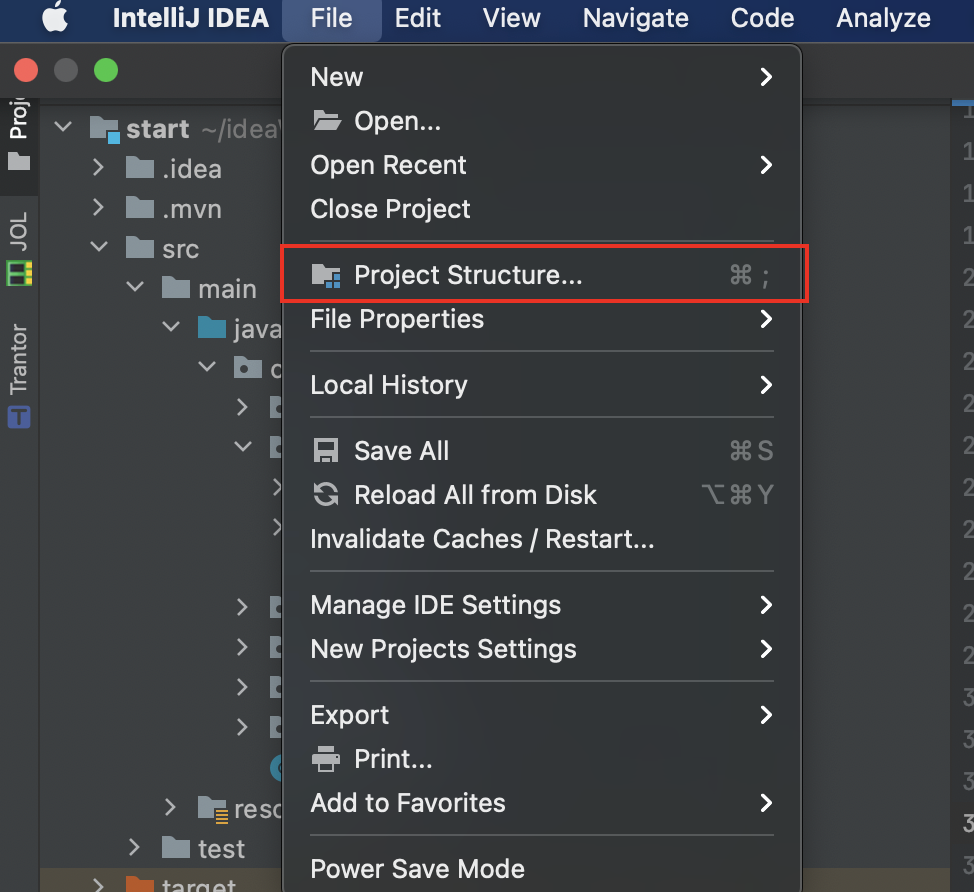
Task: Open the Apple menu
Action: 55,17
